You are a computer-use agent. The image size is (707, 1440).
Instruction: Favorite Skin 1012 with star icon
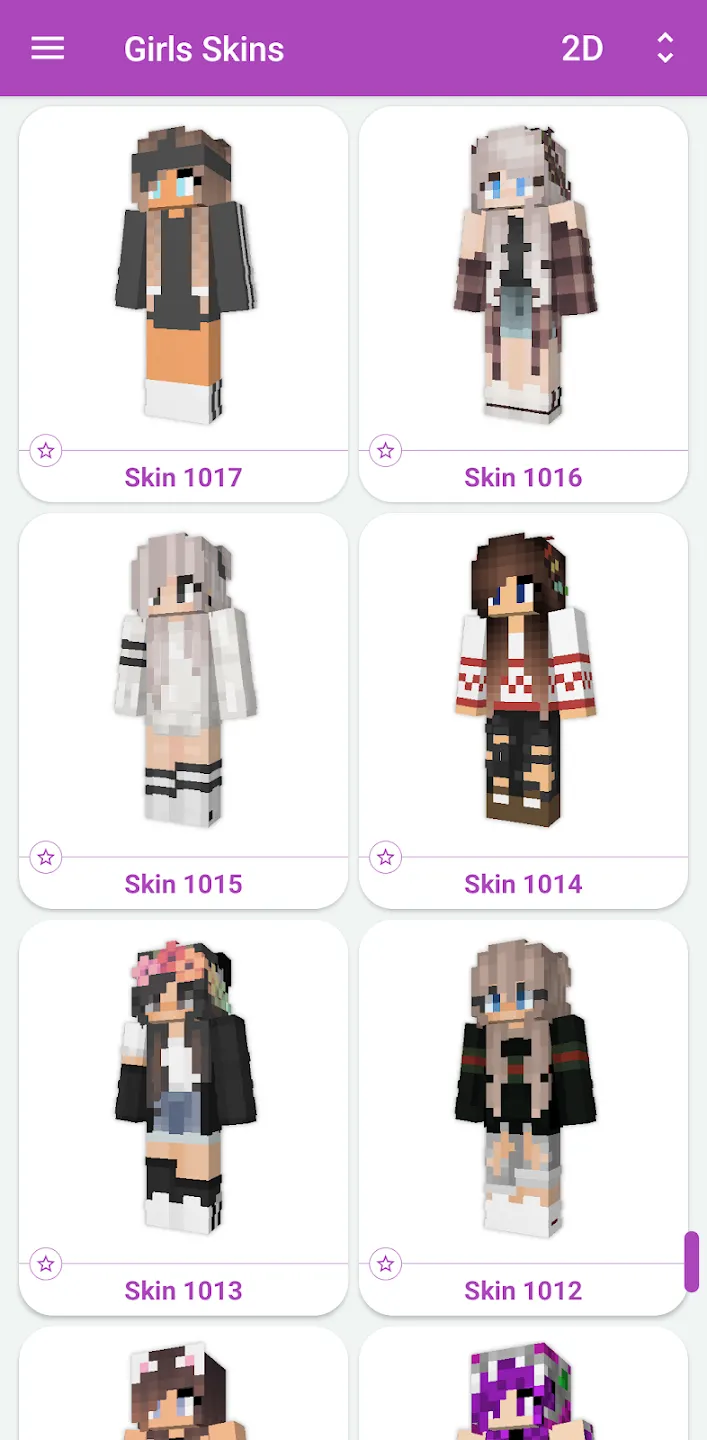386,1264
